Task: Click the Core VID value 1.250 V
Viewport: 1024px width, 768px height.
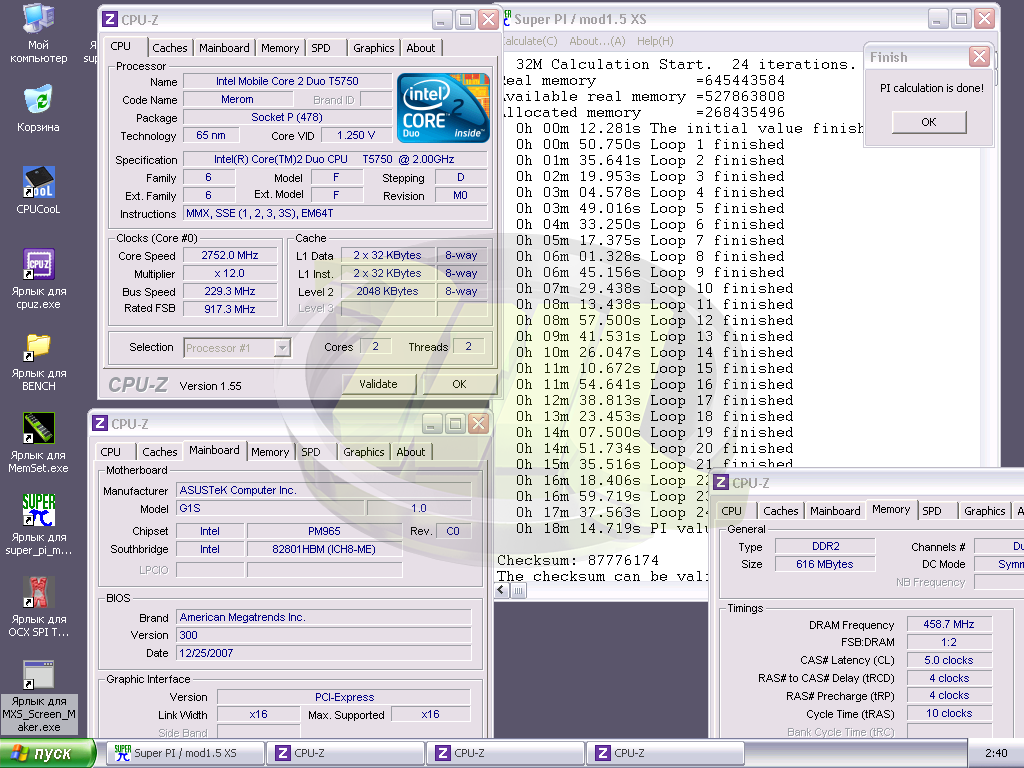Action: [356, 135]
